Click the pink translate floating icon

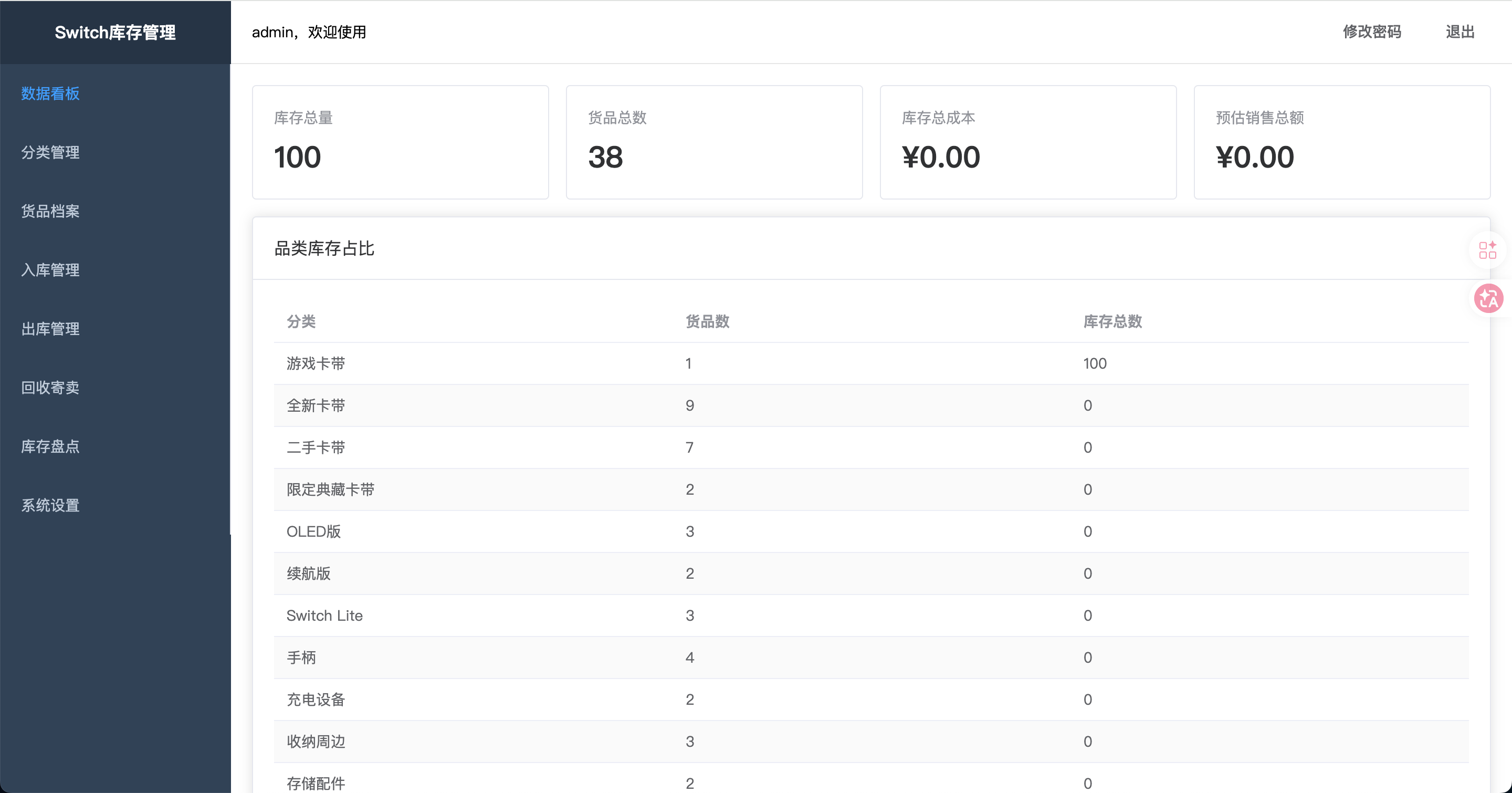coord(1488,299)
